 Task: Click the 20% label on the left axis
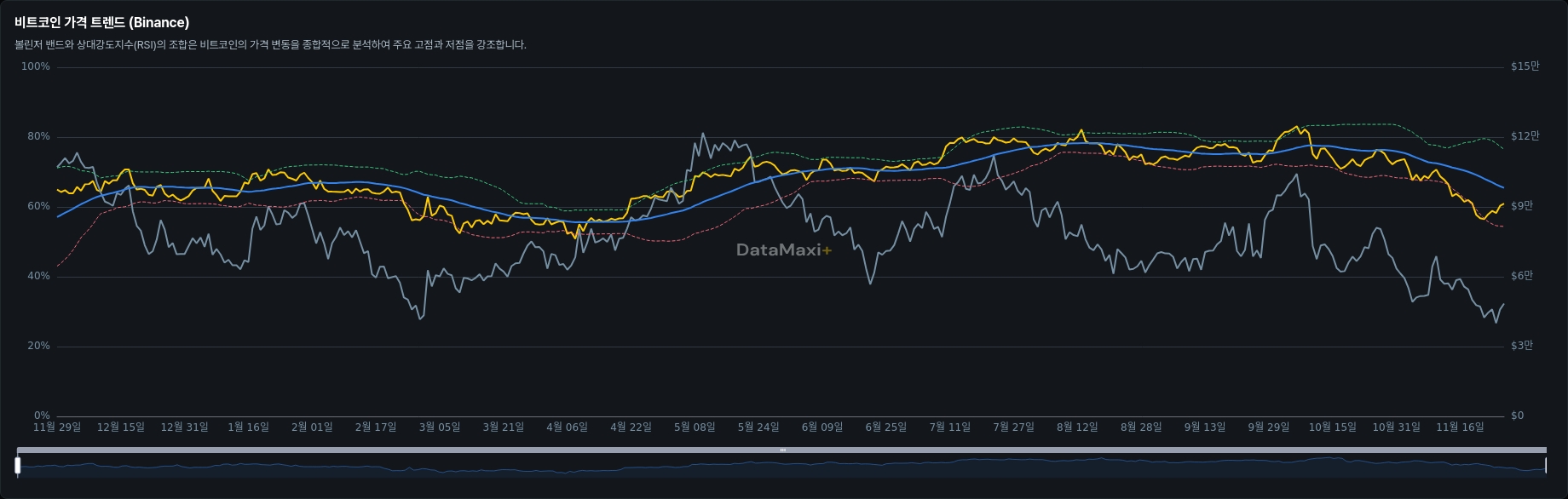[x=38, y=346]
